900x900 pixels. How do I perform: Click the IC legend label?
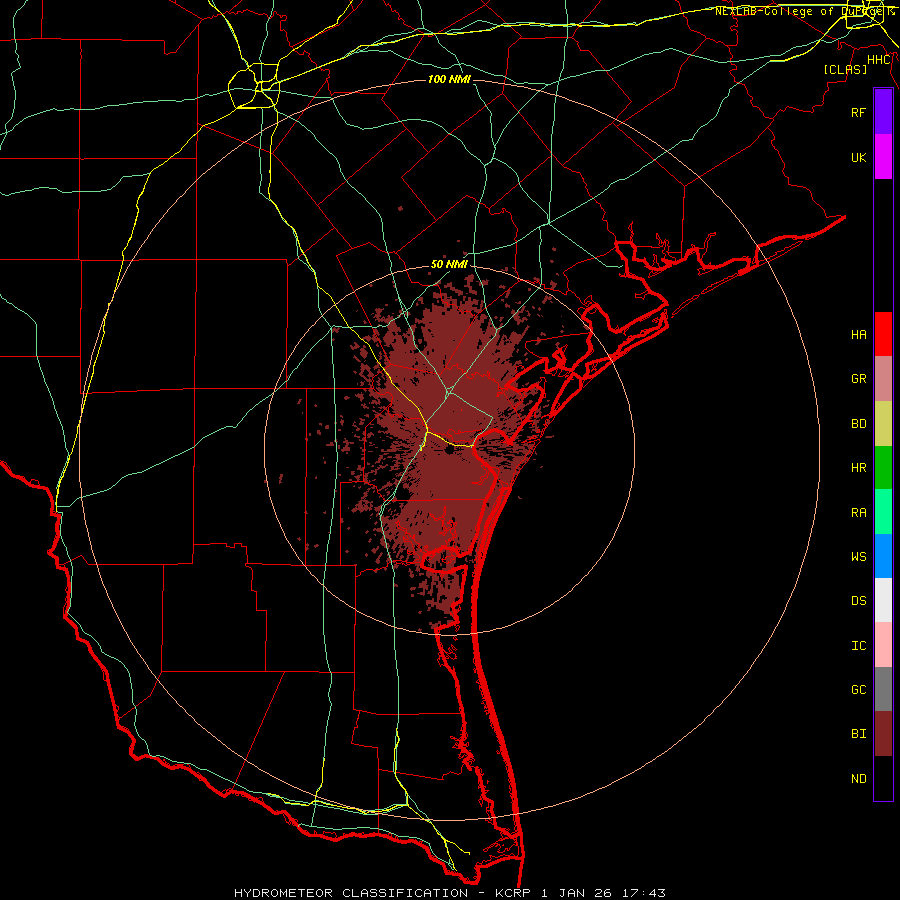(x=858, y=646)
